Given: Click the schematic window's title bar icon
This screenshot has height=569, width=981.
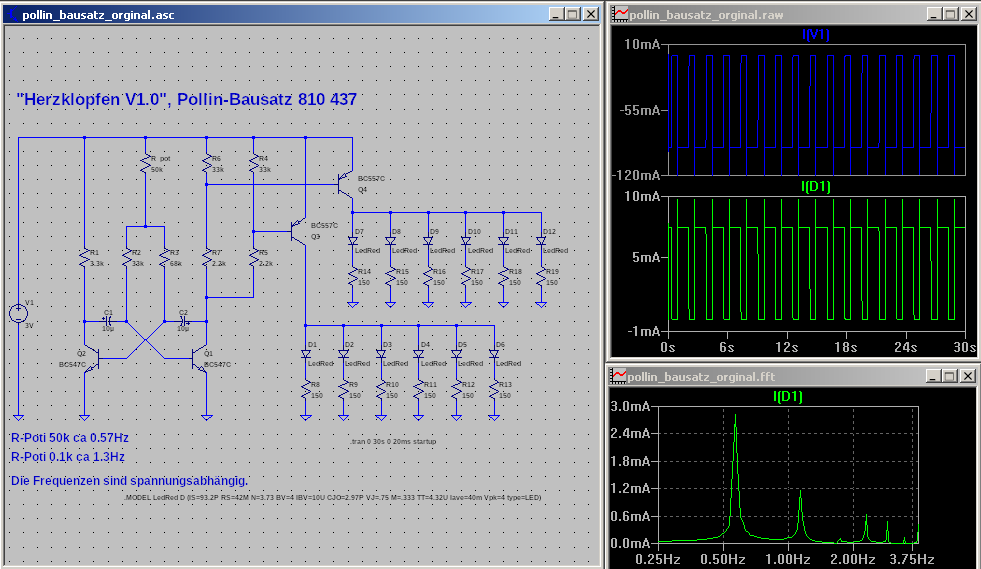Looking at the screenshot, I should coord(12,14).
